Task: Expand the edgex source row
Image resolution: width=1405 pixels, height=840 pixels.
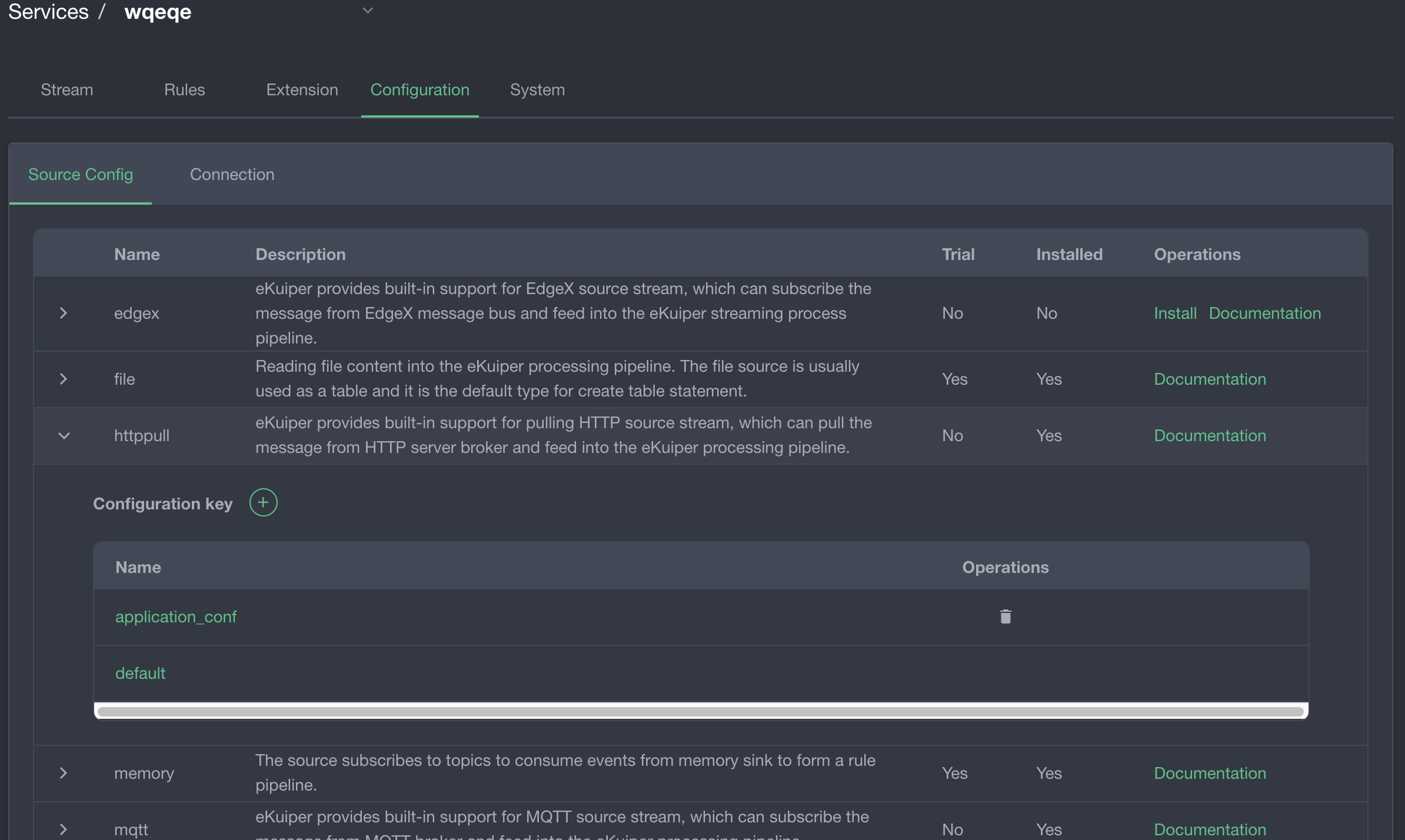Action: [64, 313]
